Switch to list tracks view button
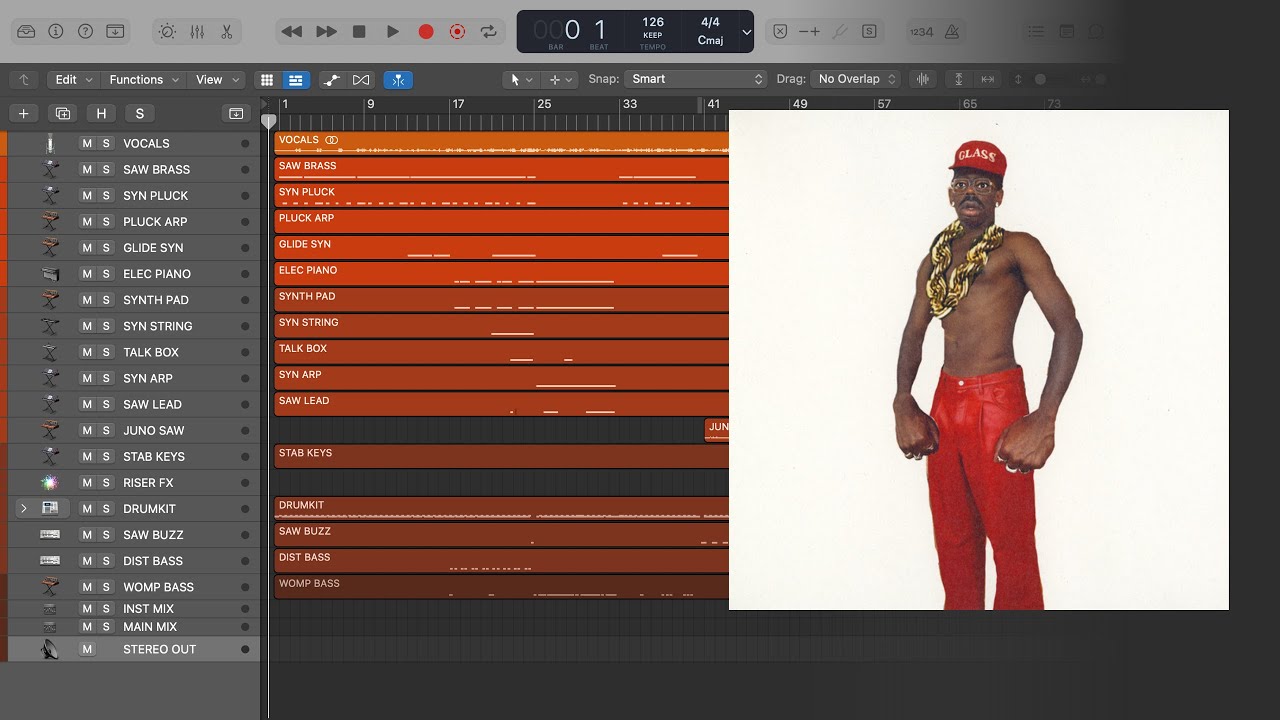This screenshot has height=720, width=1280. click(296, 80)
